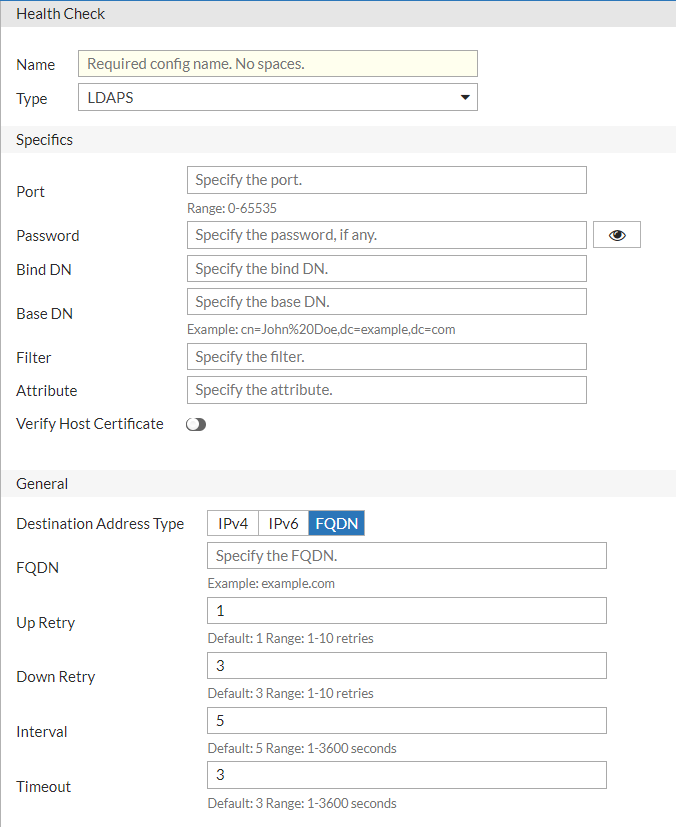Click the Down Retry label
The image size is (676, 827).
coord(55,677)
